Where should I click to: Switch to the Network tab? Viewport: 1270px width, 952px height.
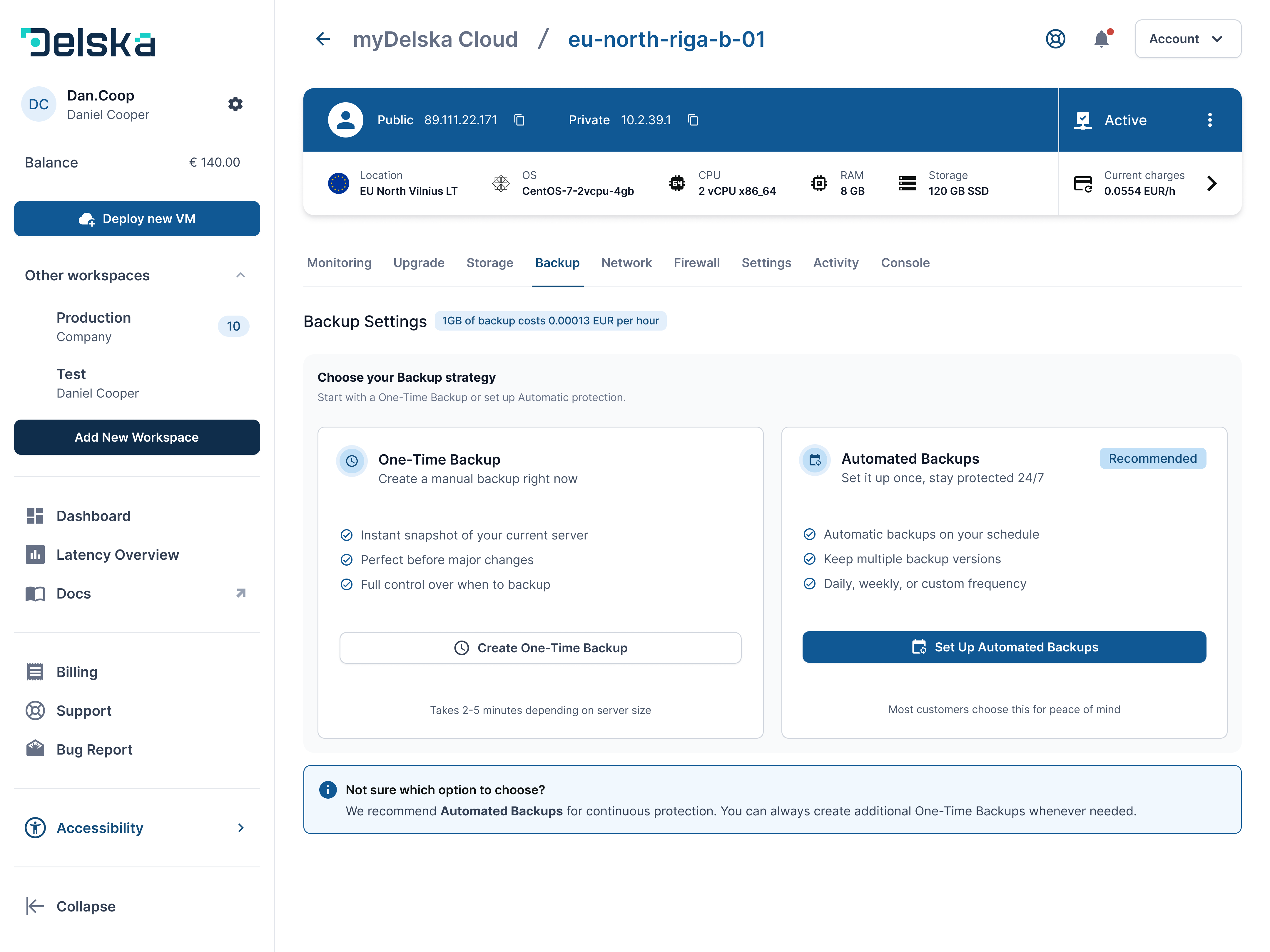[626, 263]
